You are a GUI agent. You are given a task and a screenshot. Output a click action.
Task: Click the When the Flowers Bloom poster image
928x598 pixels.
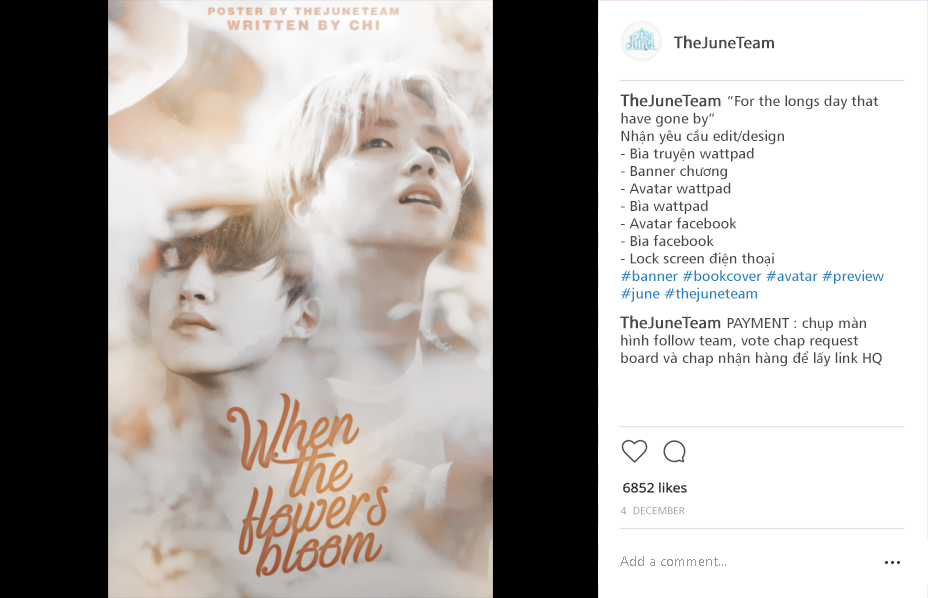(300, 299)
